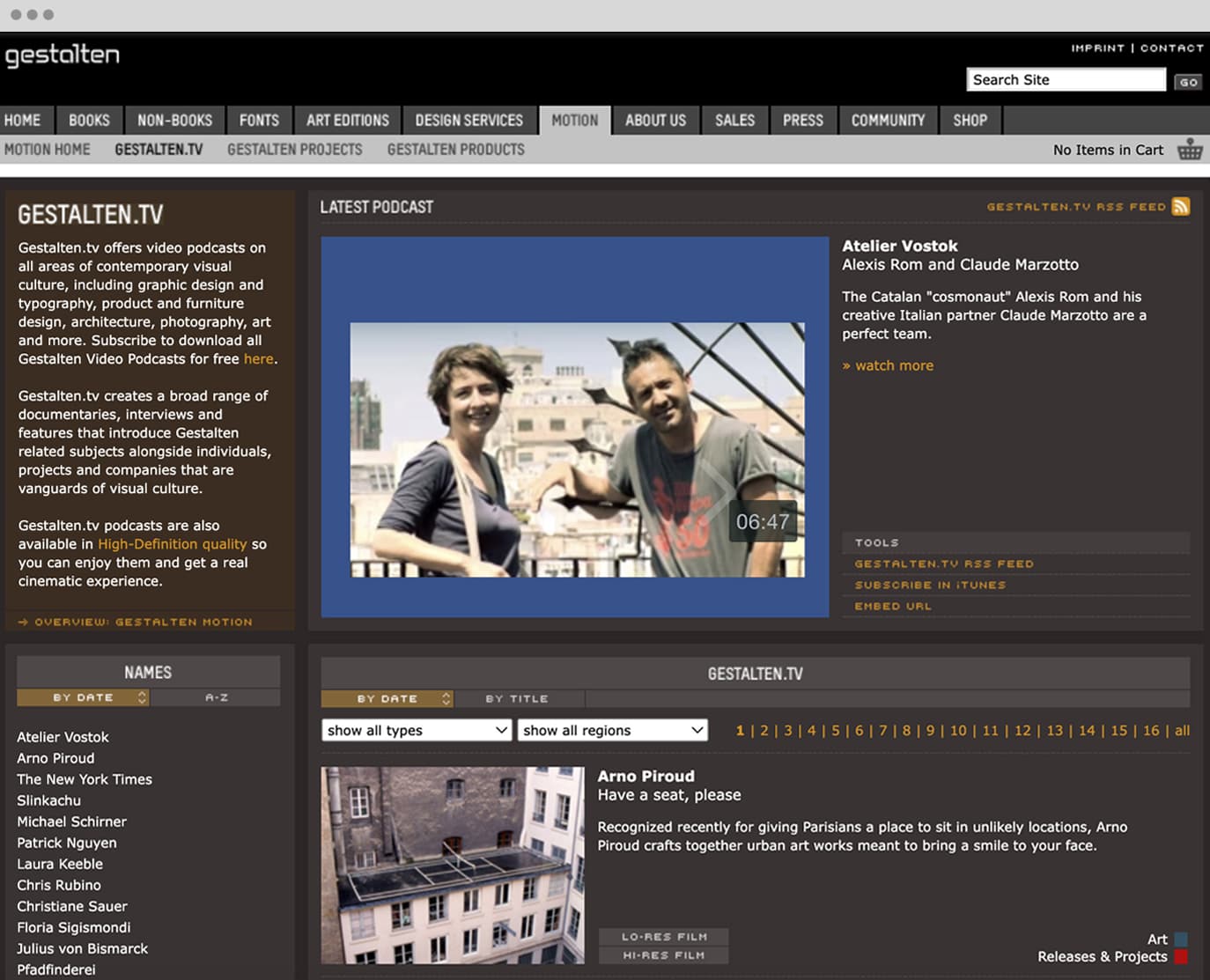Sort Names list by date
The image size is (1210, 980).
point(83,697)
